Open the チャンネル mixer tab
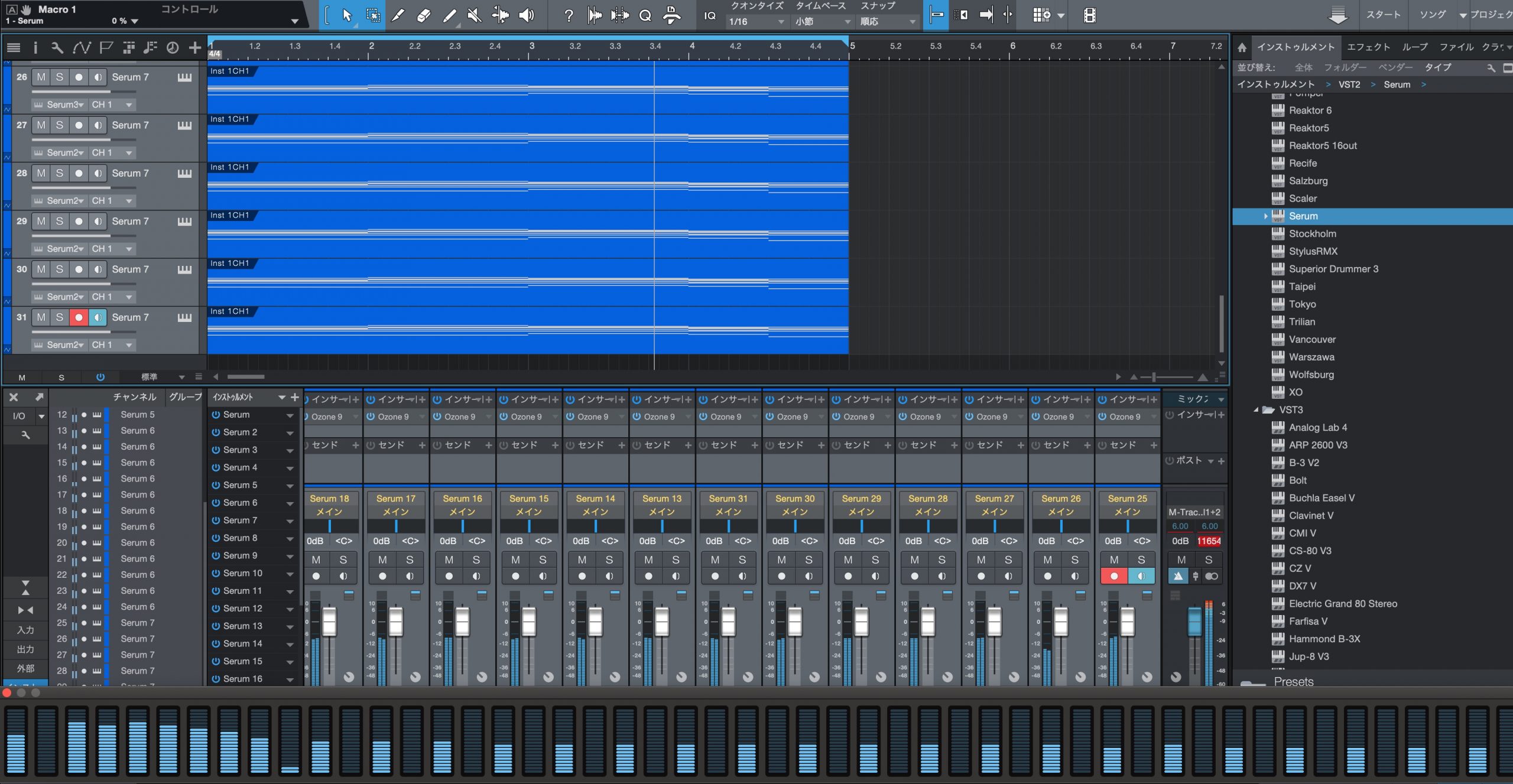The height and width of the screenshot is (784, 1513). 135,397
